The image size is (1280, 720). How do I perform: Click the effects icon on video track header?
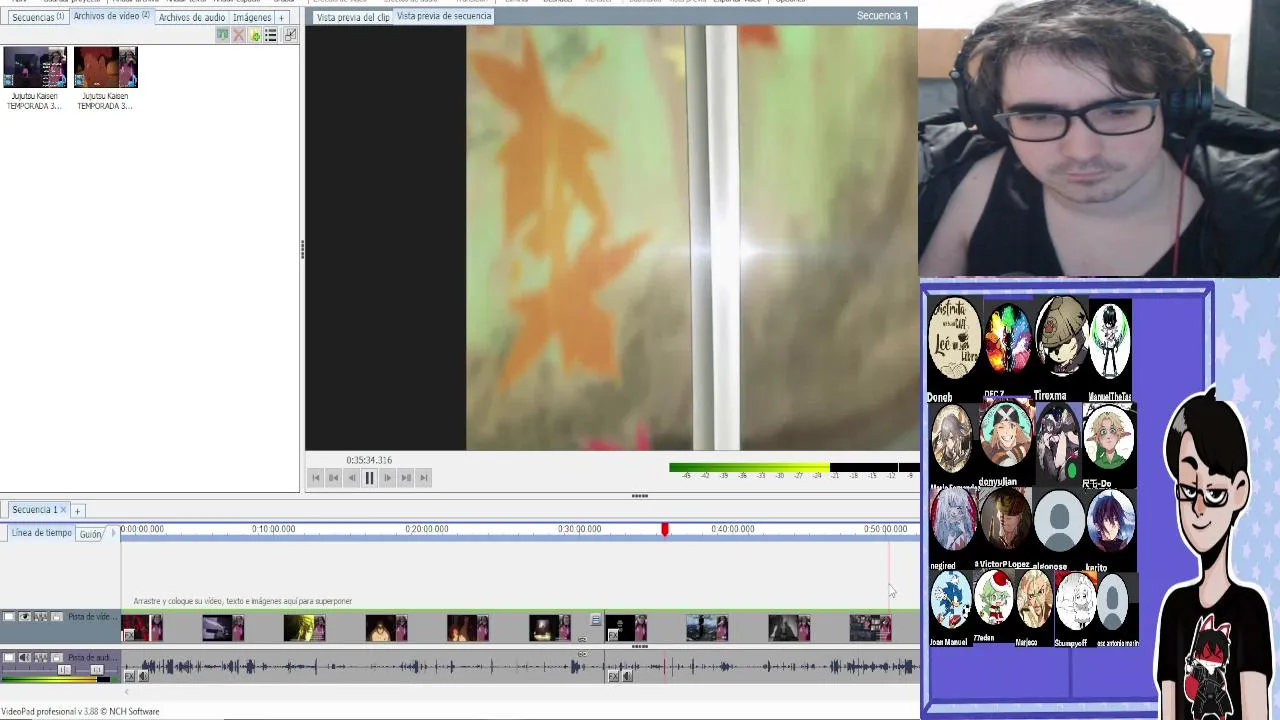[x=41, y=617]
